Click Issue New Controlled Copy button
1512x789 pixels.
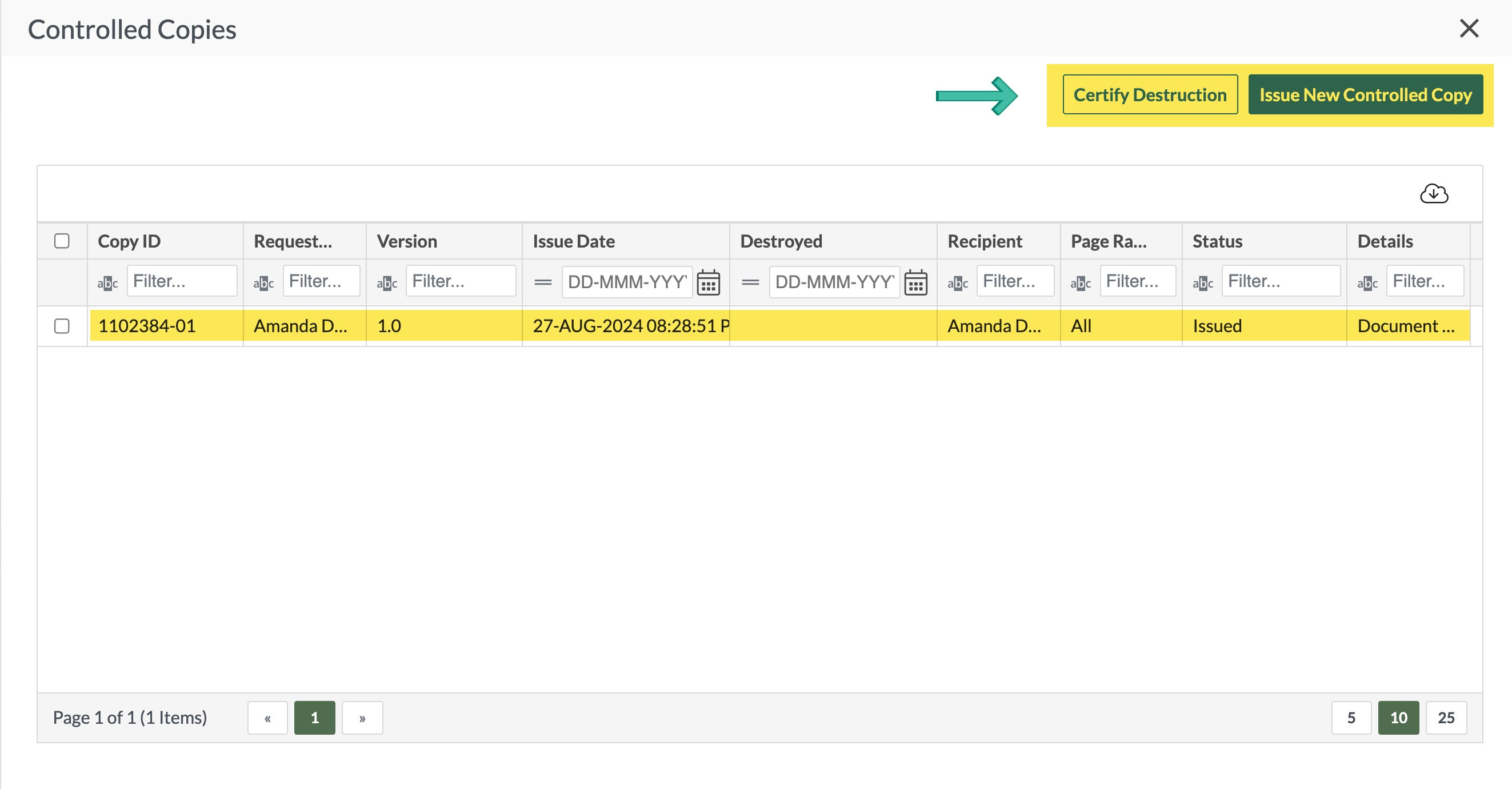tap(1365, 94)
